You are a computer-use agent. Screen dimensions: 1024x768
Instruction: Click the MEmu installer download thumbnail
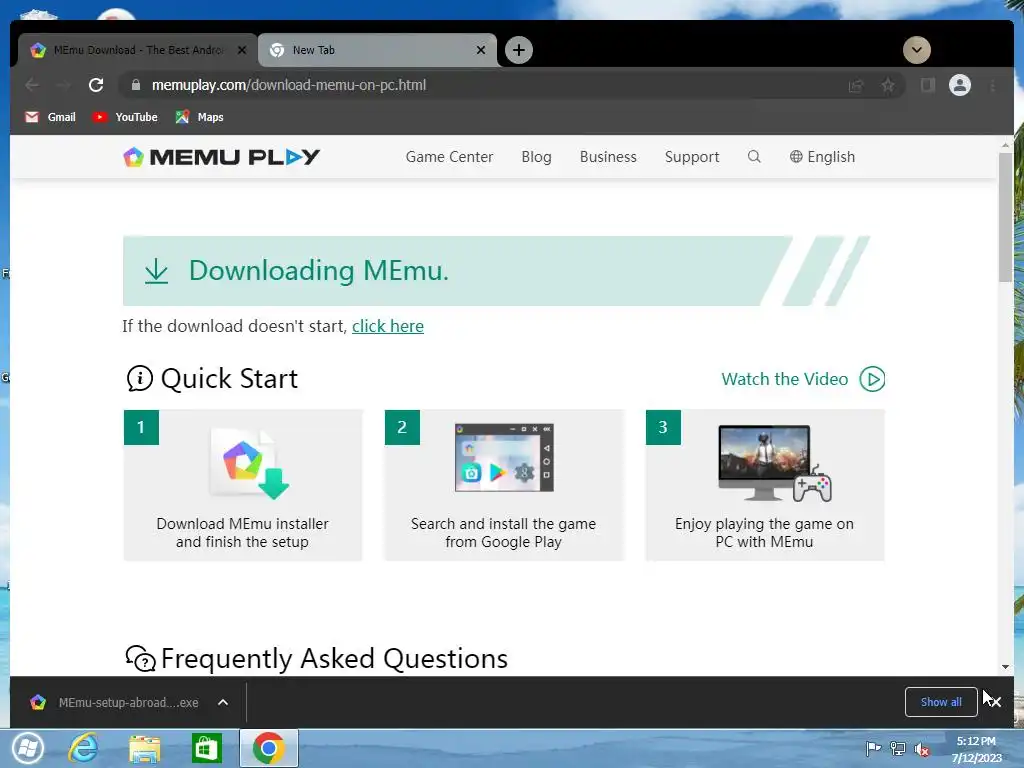pyautogui.click(x=251, y=463)
